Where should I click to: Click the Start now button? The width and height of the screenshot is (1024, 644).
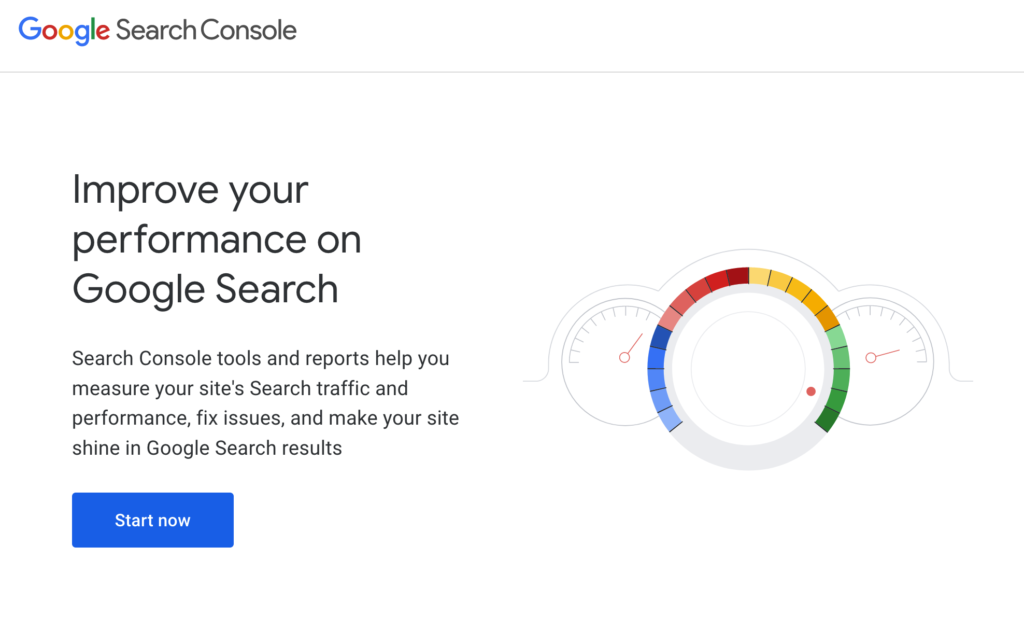[153, 520]
